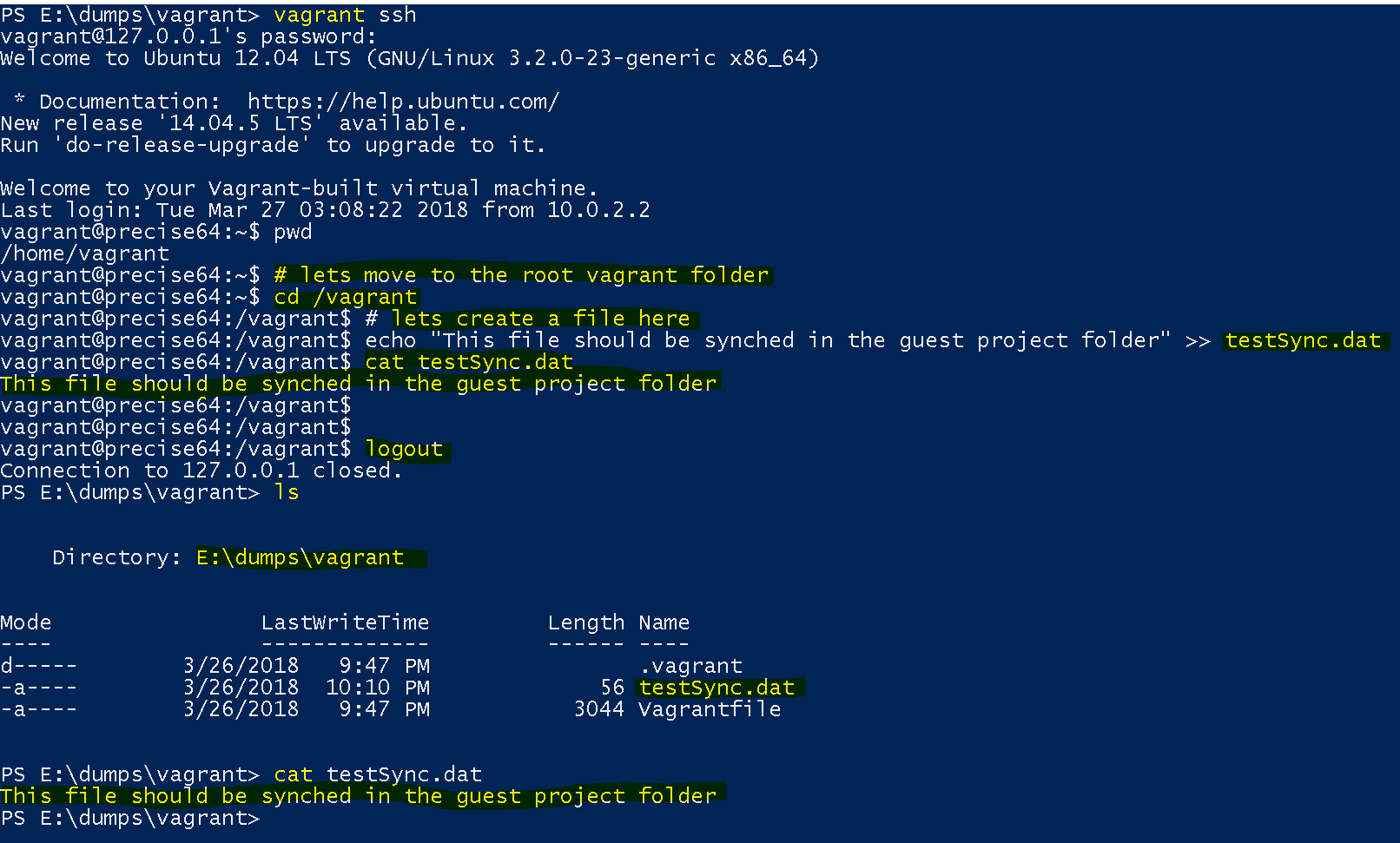
Task: Click the highlighted 'cd /vagrant' command
Action: coord(346,297)
